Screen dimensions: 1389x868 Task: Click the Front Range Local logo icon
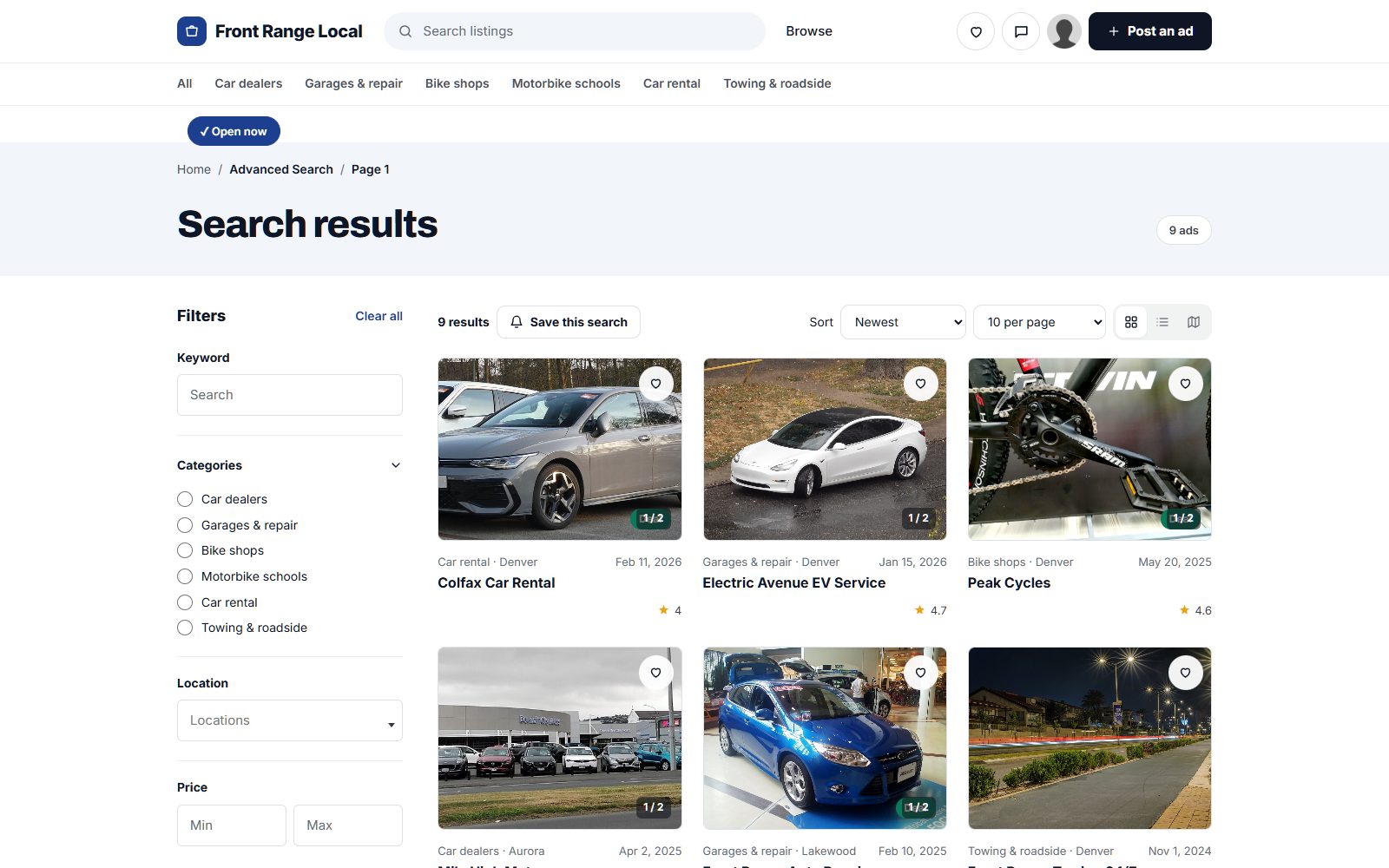pos(192,31)
